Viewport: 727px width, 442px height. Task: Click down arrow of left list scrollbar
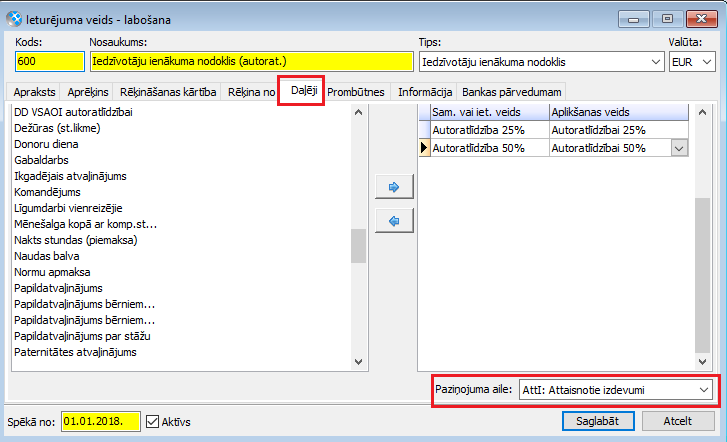pyautogui.click(x=358, y=362)
